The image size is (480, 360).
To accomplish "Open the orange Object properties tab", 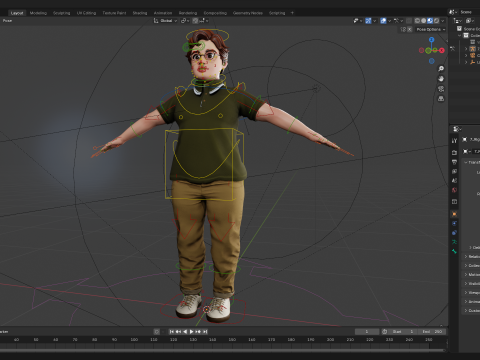I will point(454,214).
